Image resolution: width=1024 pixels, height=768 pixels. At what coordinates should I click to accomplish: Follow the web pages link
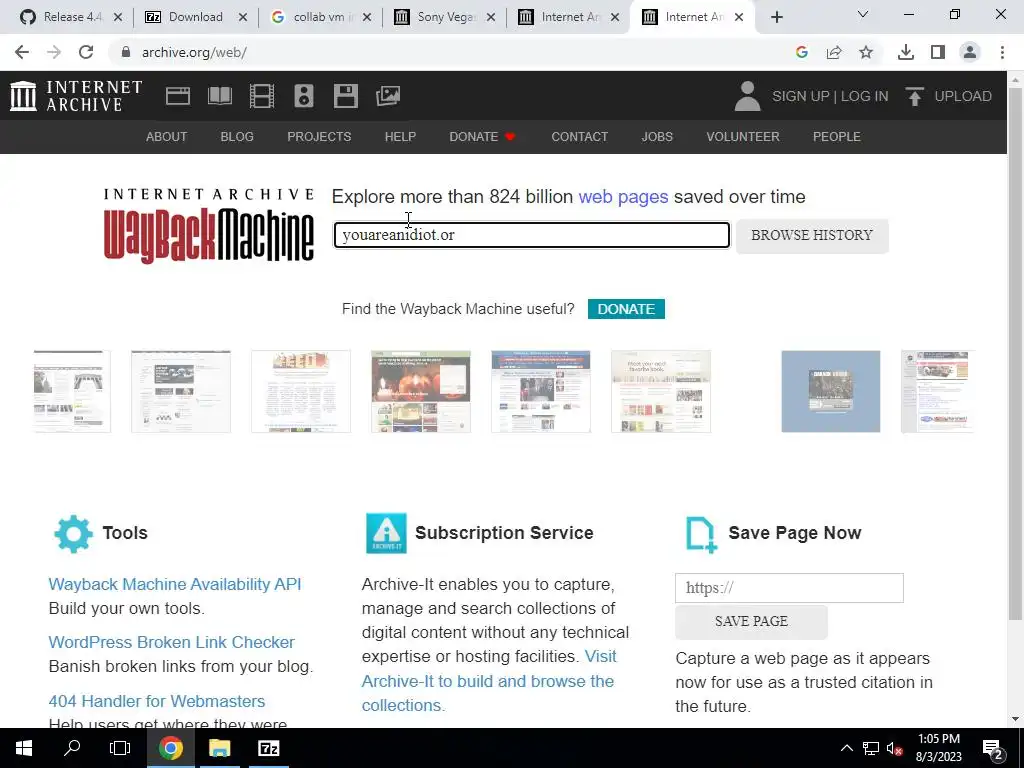point(623,197)
